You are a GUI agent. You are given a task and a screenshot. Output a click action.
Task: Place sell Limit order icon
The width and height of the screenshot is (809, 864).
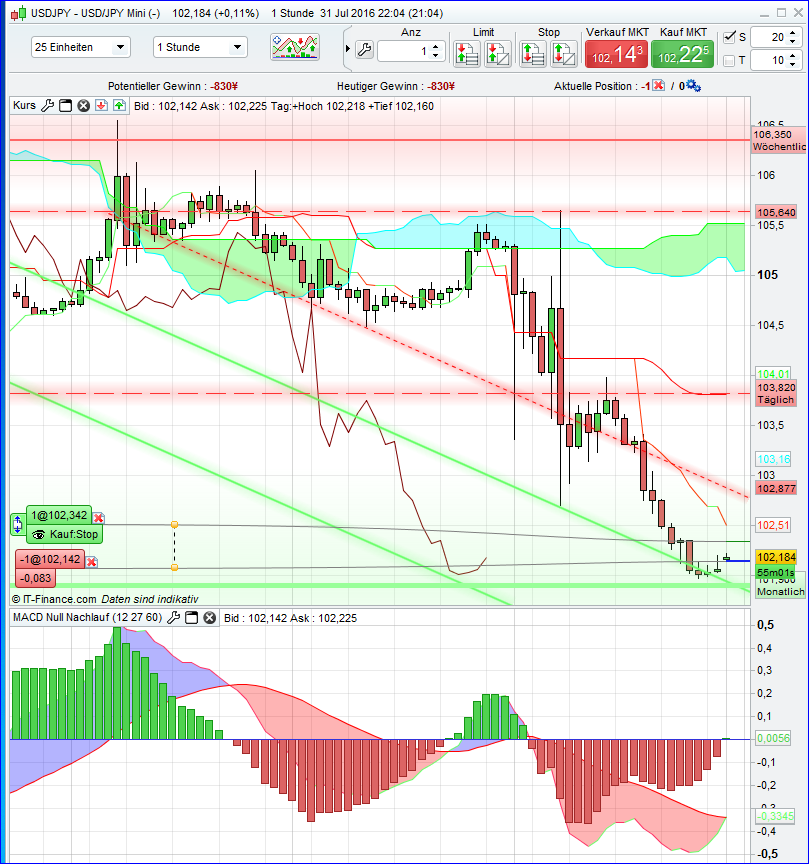point(497,54)
